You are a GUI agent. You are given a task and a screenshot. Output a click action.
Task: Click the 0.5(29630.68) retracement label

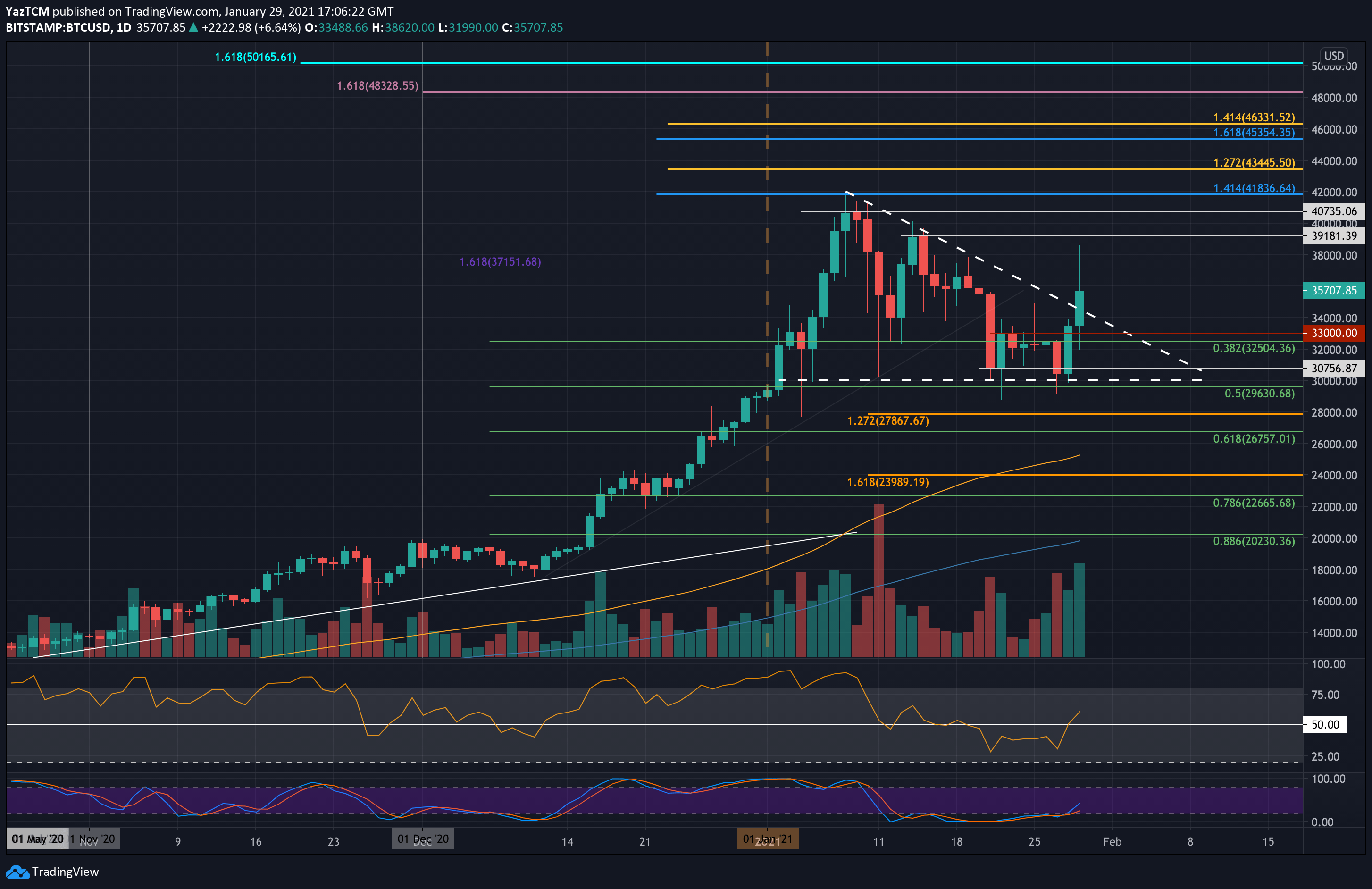click(x=1260, y=394)
